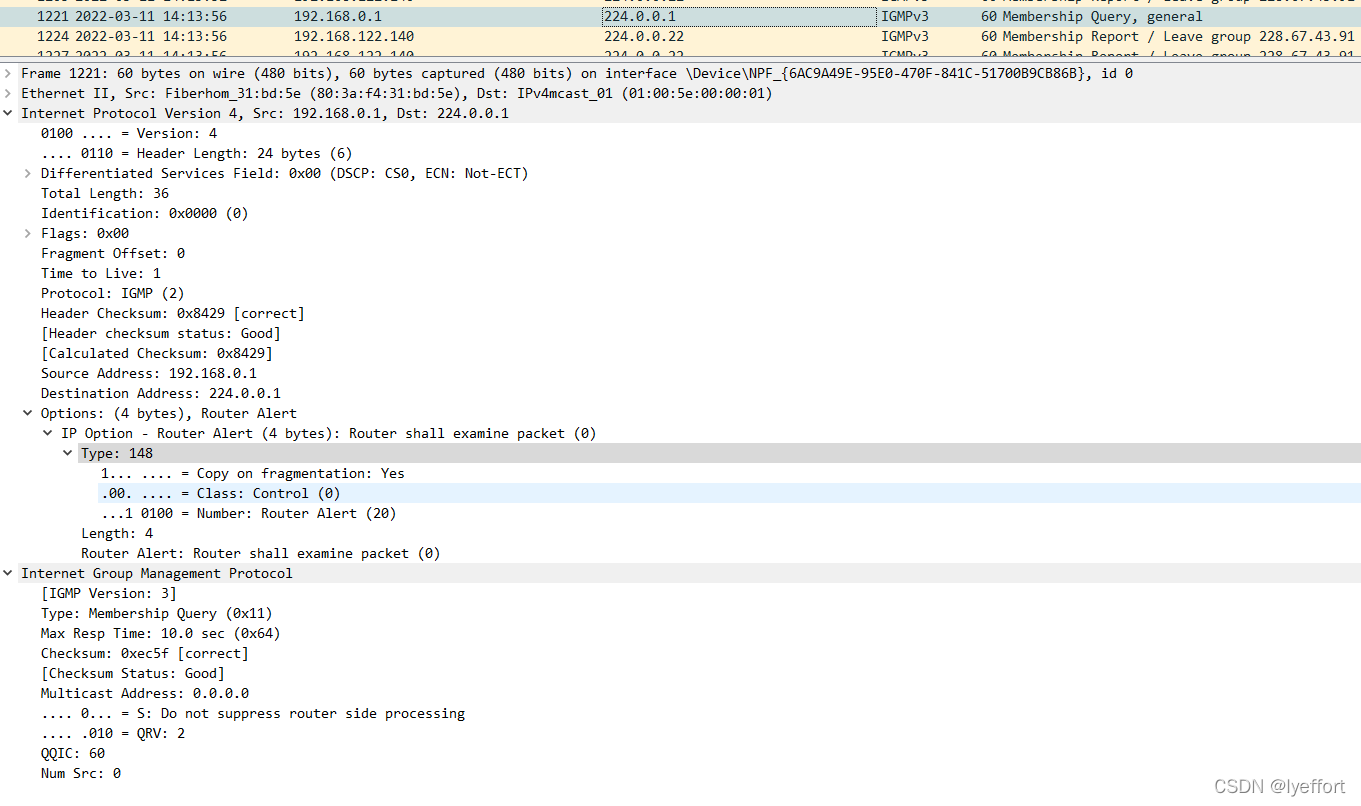Click source 192.168.0.1 in packet 1221 row
The height and width of the screenshot is (806, 1361).
coord(338,16)
